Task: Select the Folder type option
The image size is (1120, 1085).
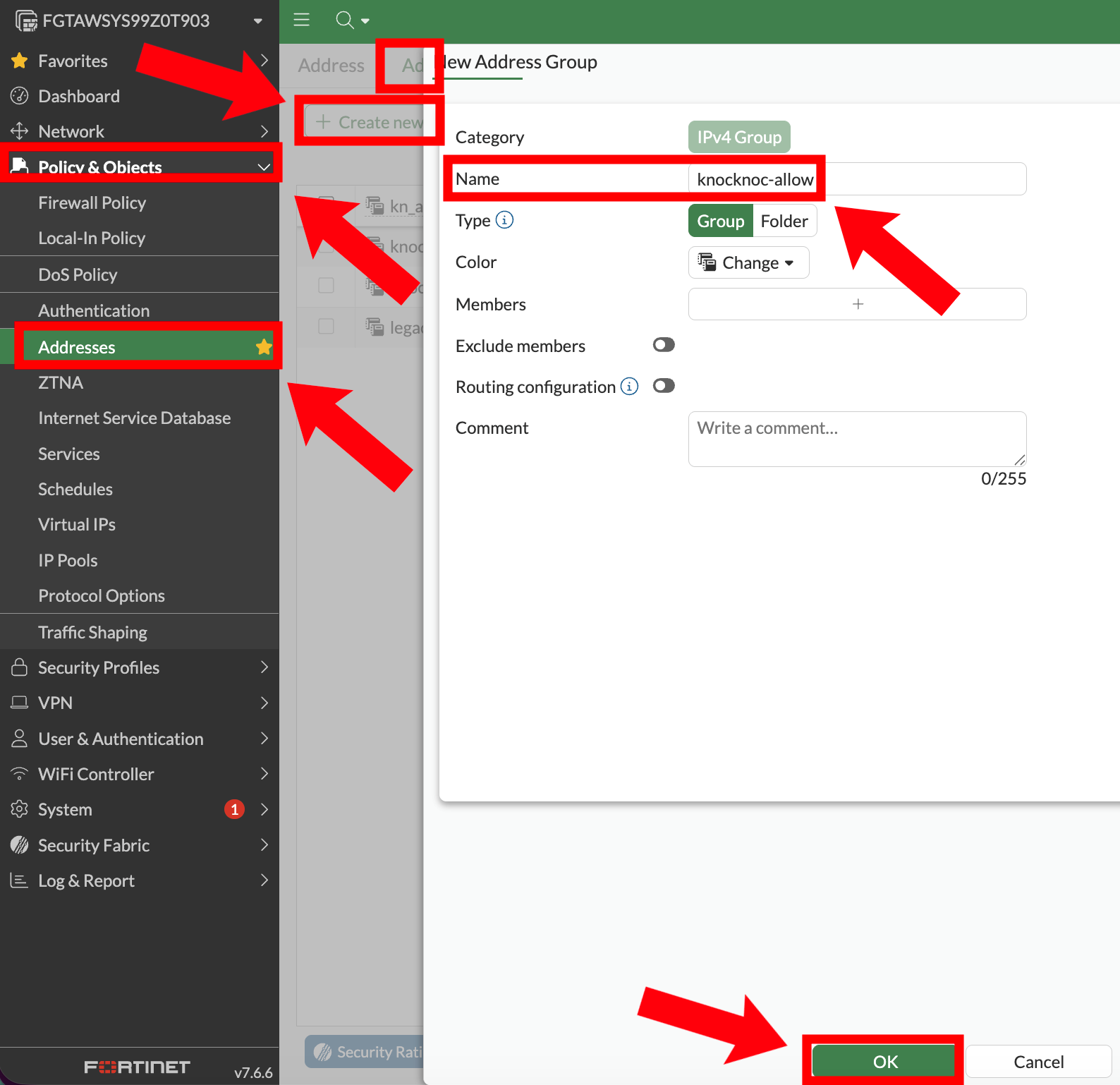Action: tap(784, 222)
